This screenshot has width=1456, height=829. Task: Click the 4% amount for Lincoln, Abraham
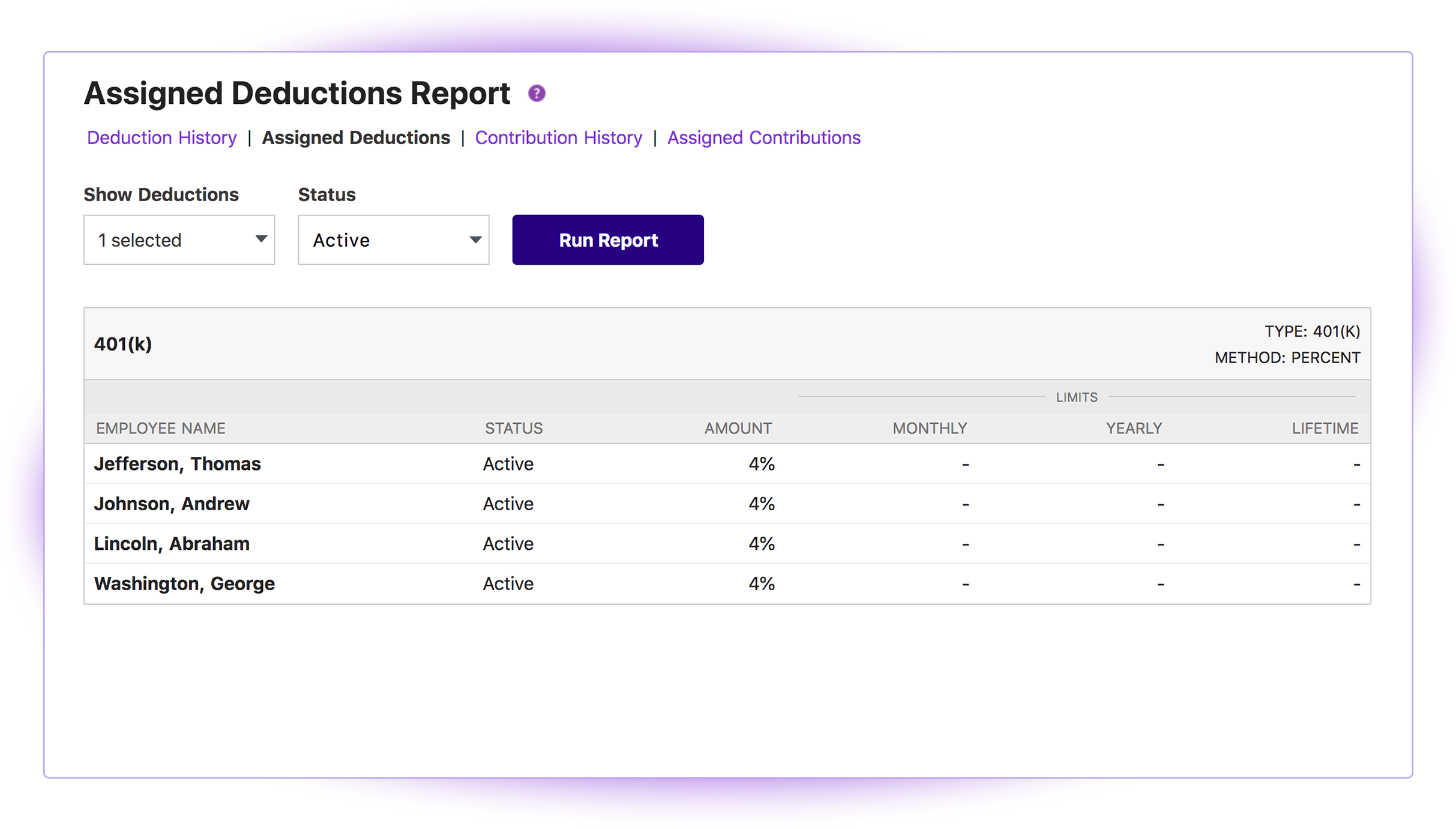click(x=762, y=544)
